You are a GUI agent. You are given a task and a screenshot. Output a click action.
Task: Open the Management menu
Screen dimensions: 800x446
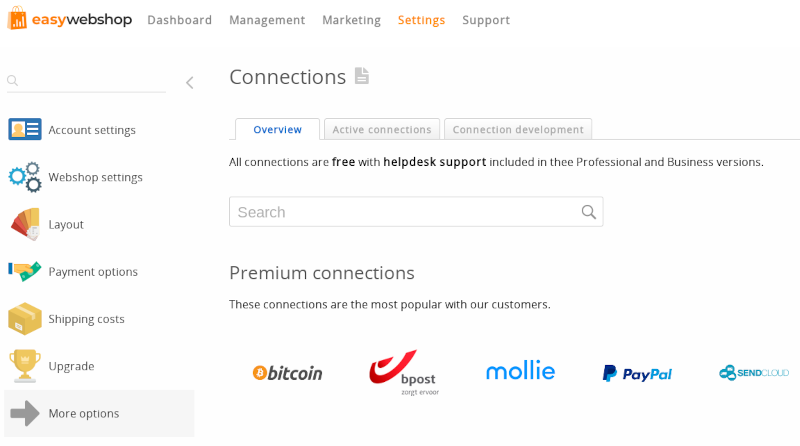coord(267,20)
